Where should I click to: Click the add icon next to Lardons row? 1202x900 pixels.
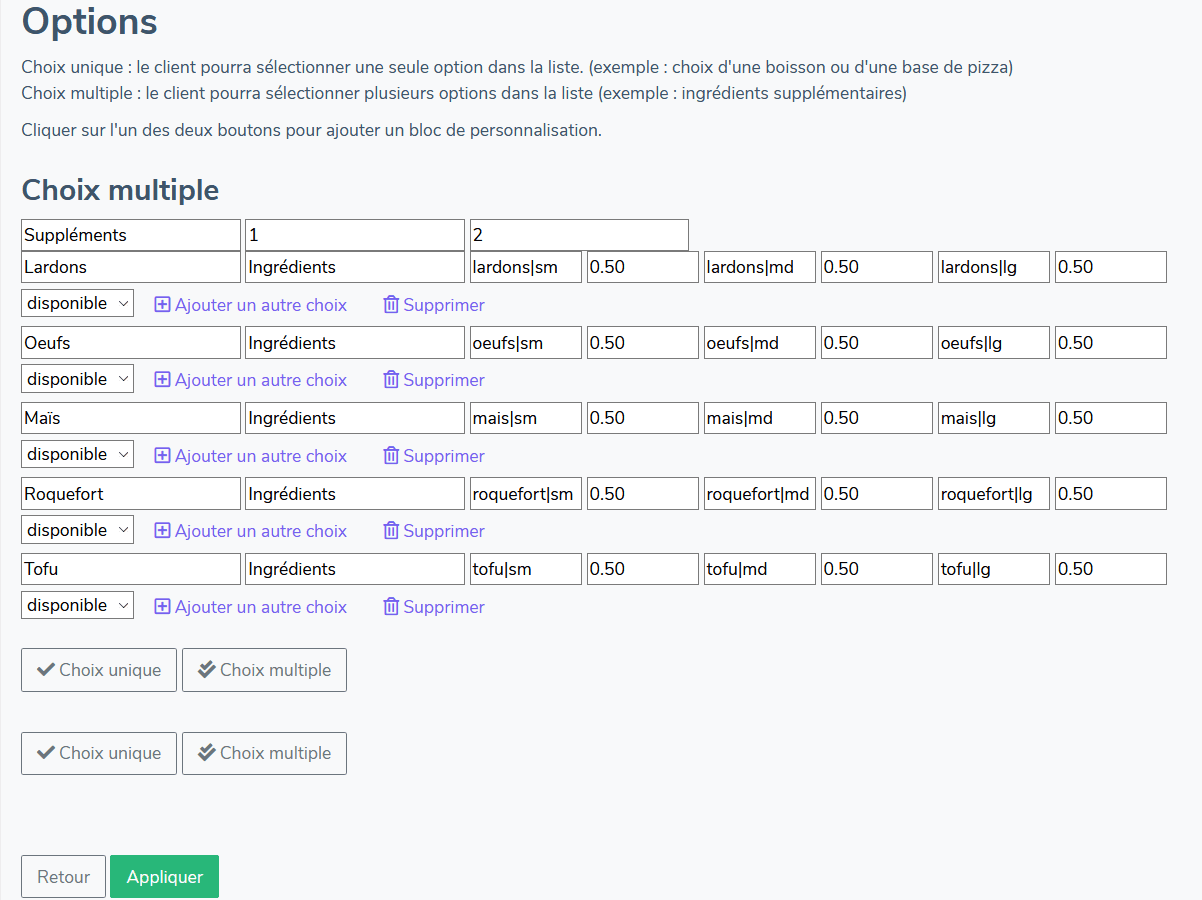pos(162,304)
